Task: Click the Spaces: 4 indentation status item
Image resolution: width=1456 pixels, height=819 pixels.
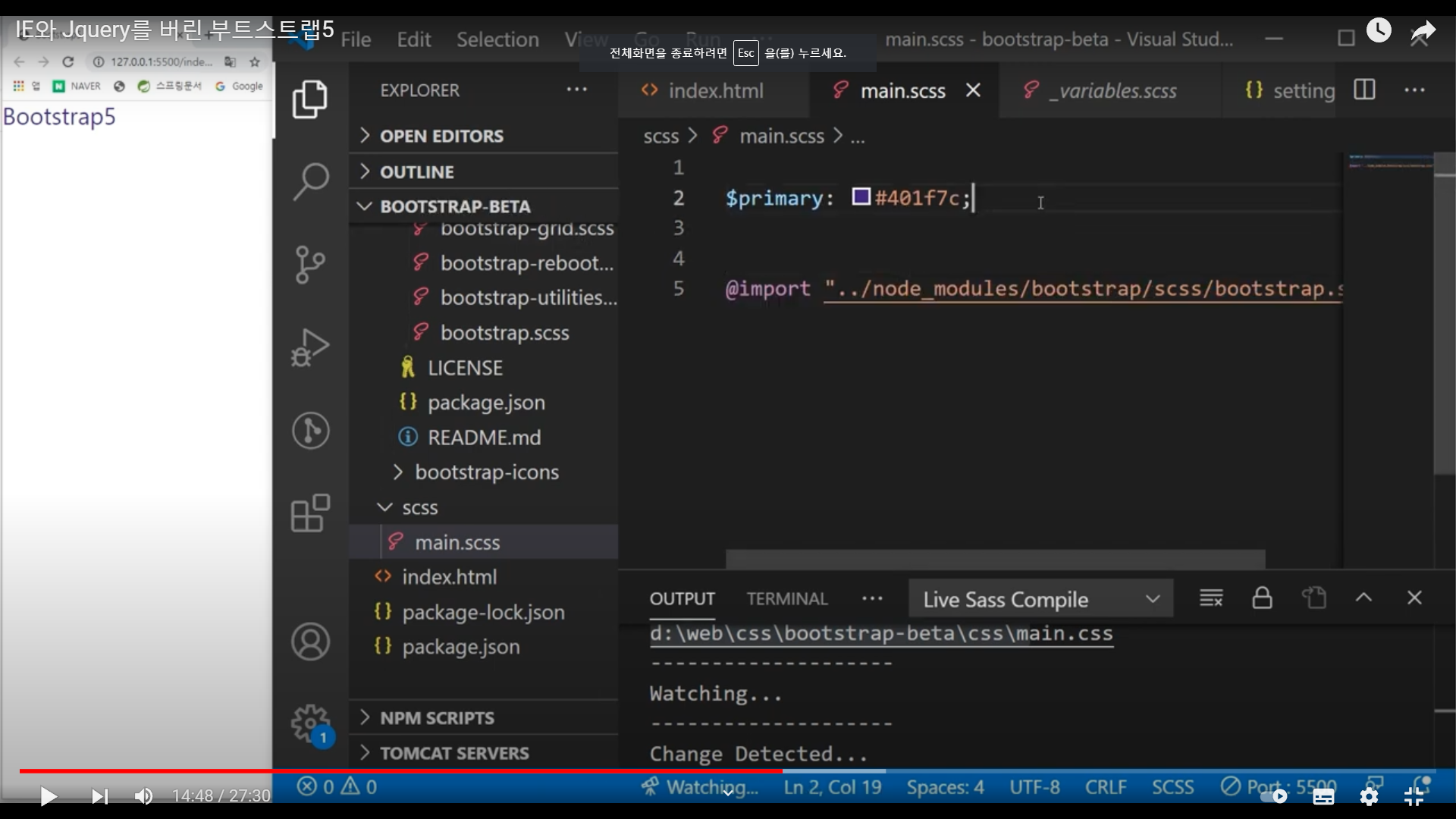Action: pyautogui.click(x=945, y=786)
